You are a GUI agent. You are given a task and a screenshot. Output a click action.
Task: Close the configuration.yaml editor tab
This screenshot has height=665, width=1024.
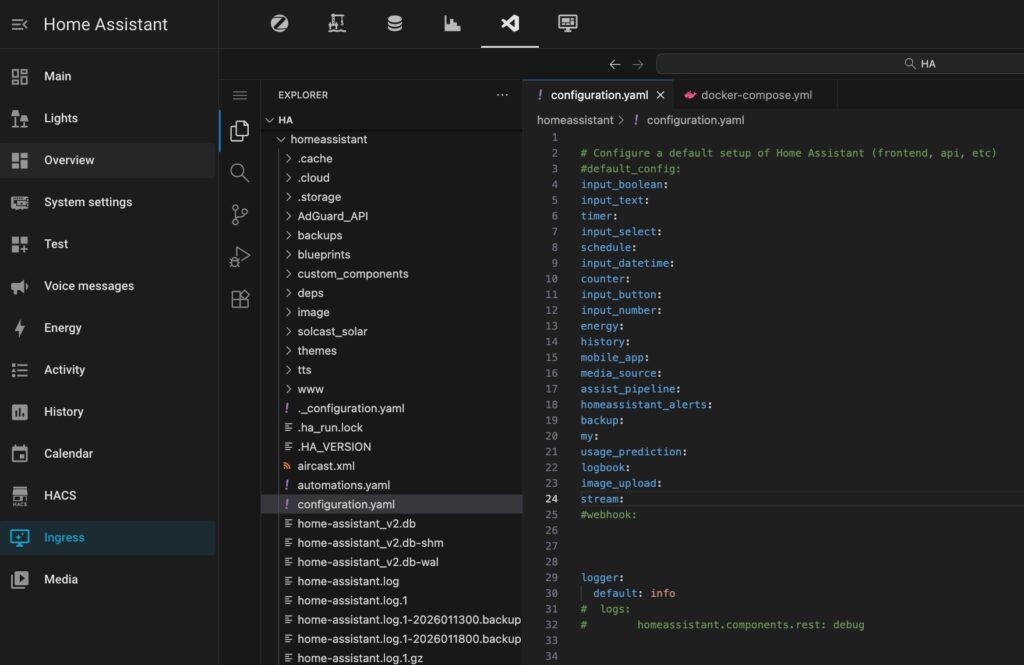660,95
